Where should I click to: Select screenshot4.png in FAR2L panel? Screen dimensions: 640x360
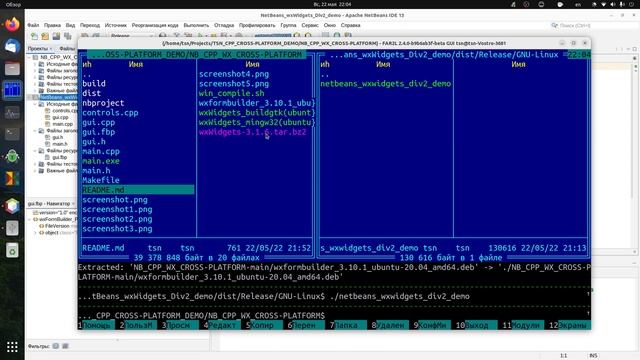(234, 74)
